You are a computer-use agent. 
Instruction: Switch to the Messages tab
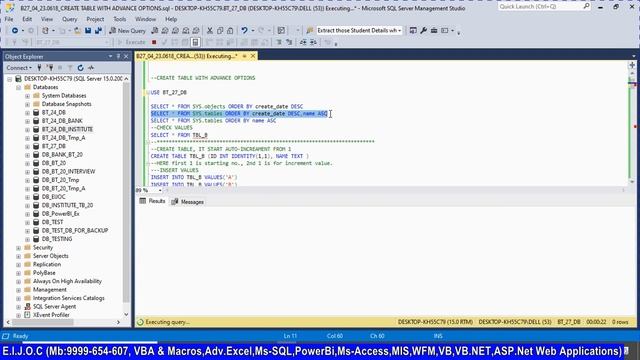188,202
